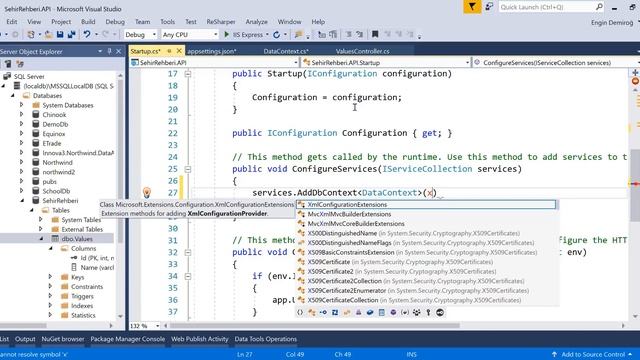
Task: Click Add to Source Control in status bar
Action: point(592,354)
